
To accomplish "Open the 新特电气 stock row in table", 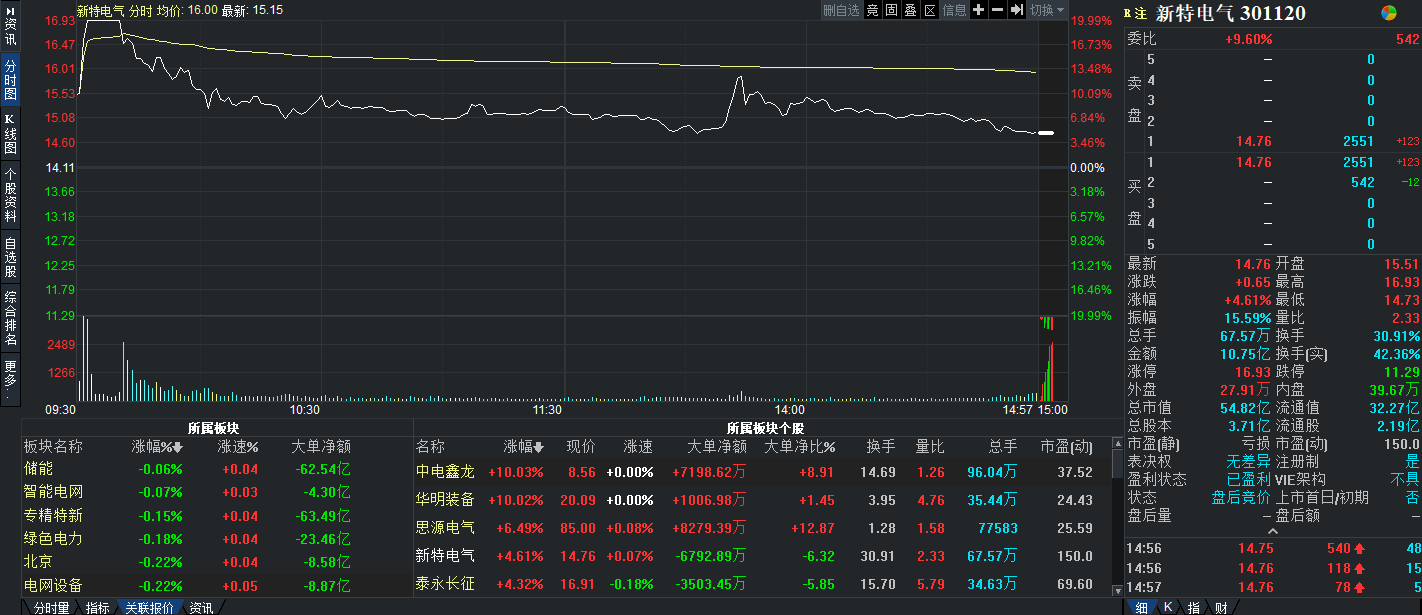I will pos(762,555).
